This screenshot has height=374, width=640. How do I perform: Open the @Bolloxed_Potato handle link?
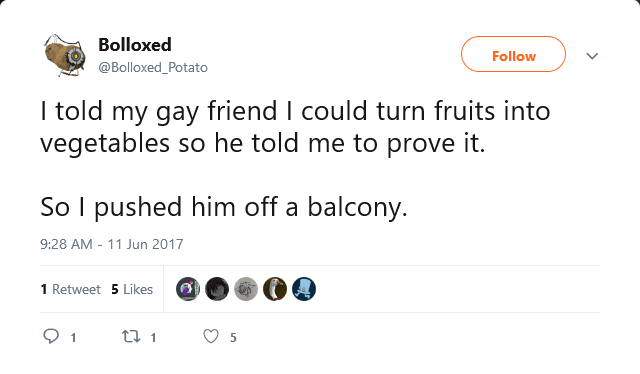(153, 67)
